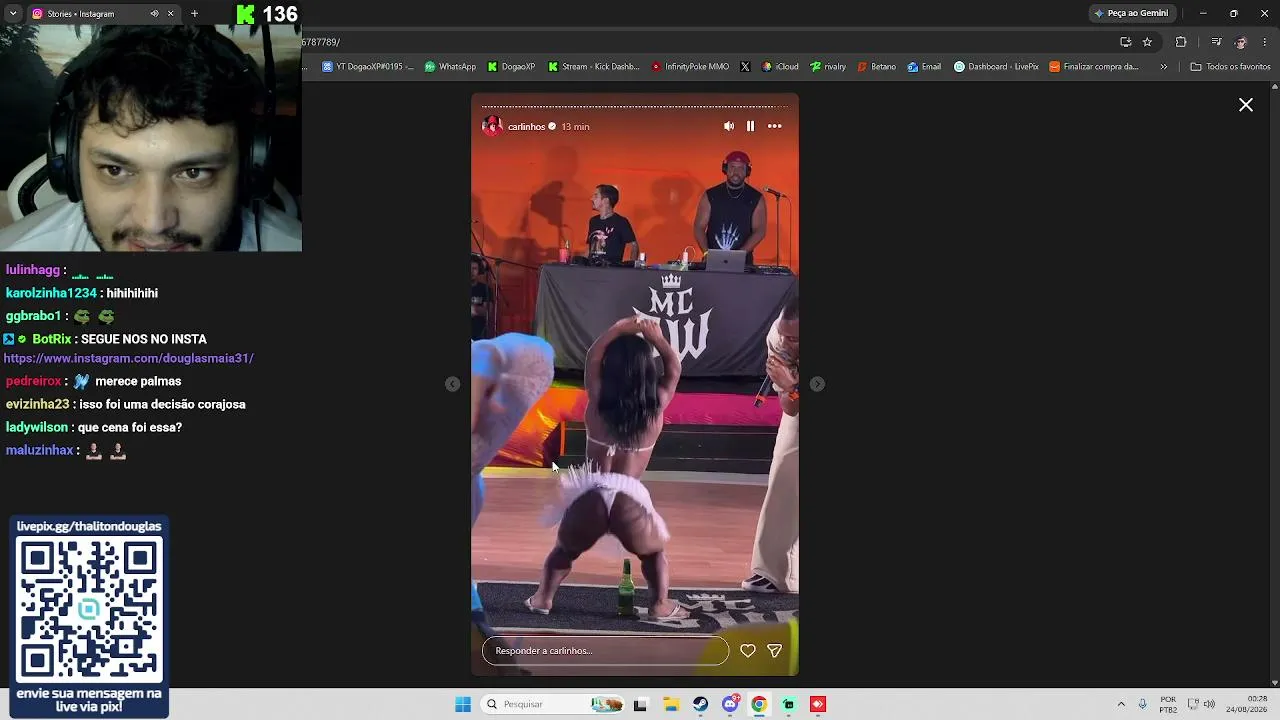
Task: Open the carlinhos profile picture
Action: click(x=492, y=126)
